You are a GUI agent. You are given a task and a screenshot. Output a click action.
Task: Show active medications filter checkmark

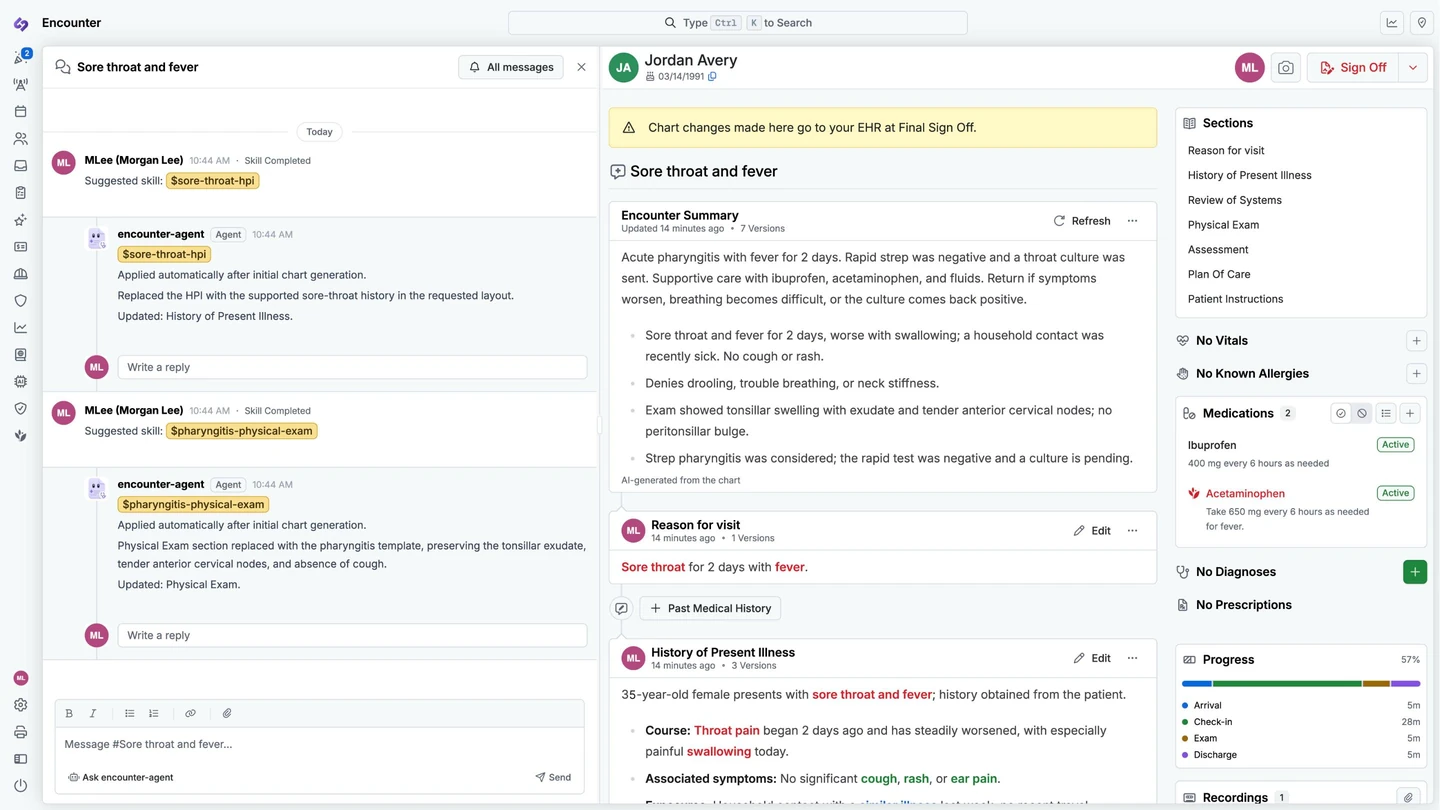(x=1341, y=413)
